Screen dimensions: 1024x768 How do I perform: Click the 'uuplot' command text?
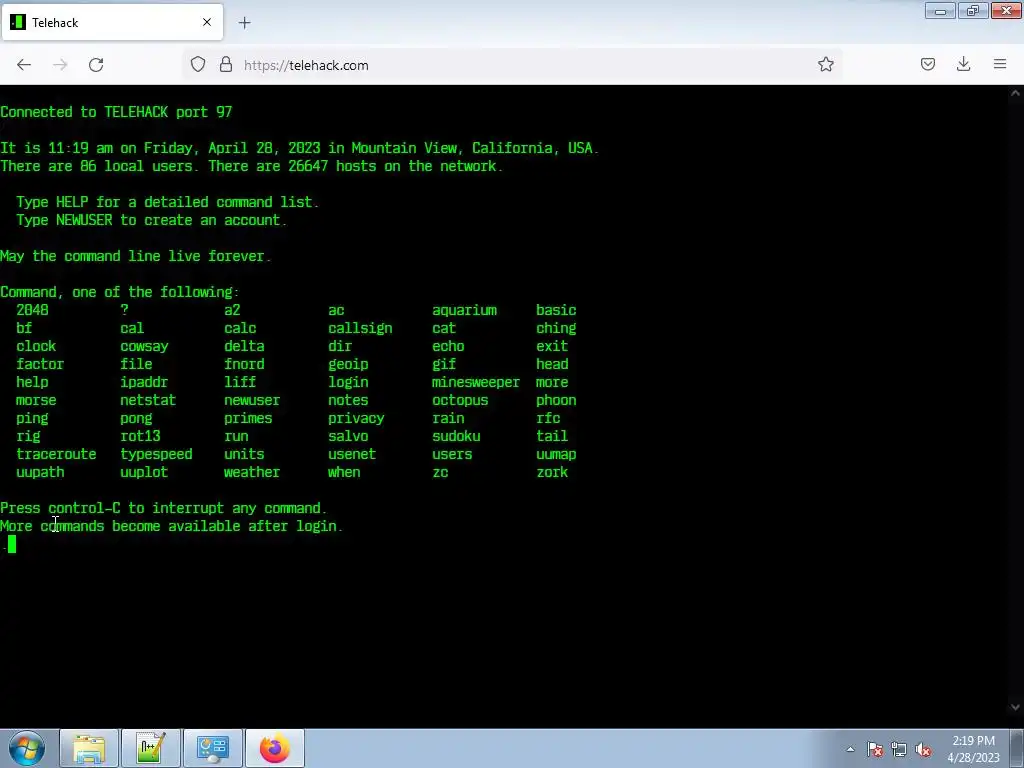click(x=144, y=472)
